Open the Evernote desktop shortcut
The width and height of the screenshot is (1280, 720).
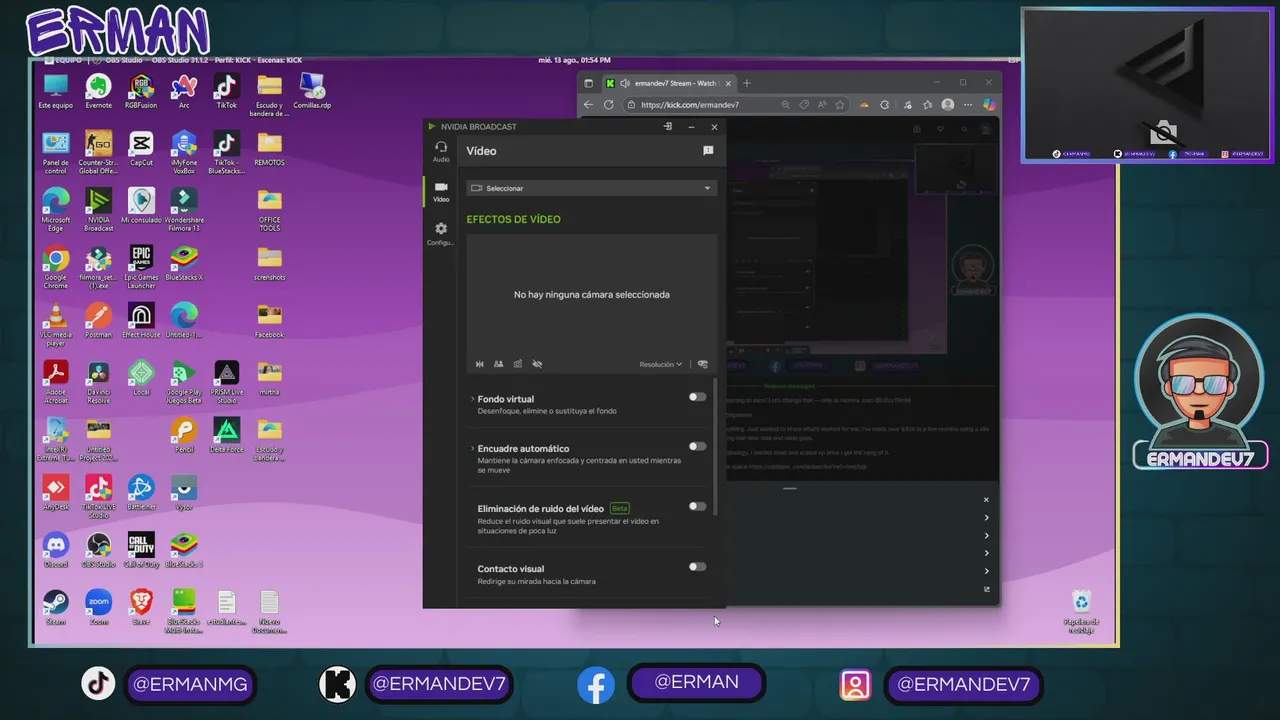(x=98, y=90)
